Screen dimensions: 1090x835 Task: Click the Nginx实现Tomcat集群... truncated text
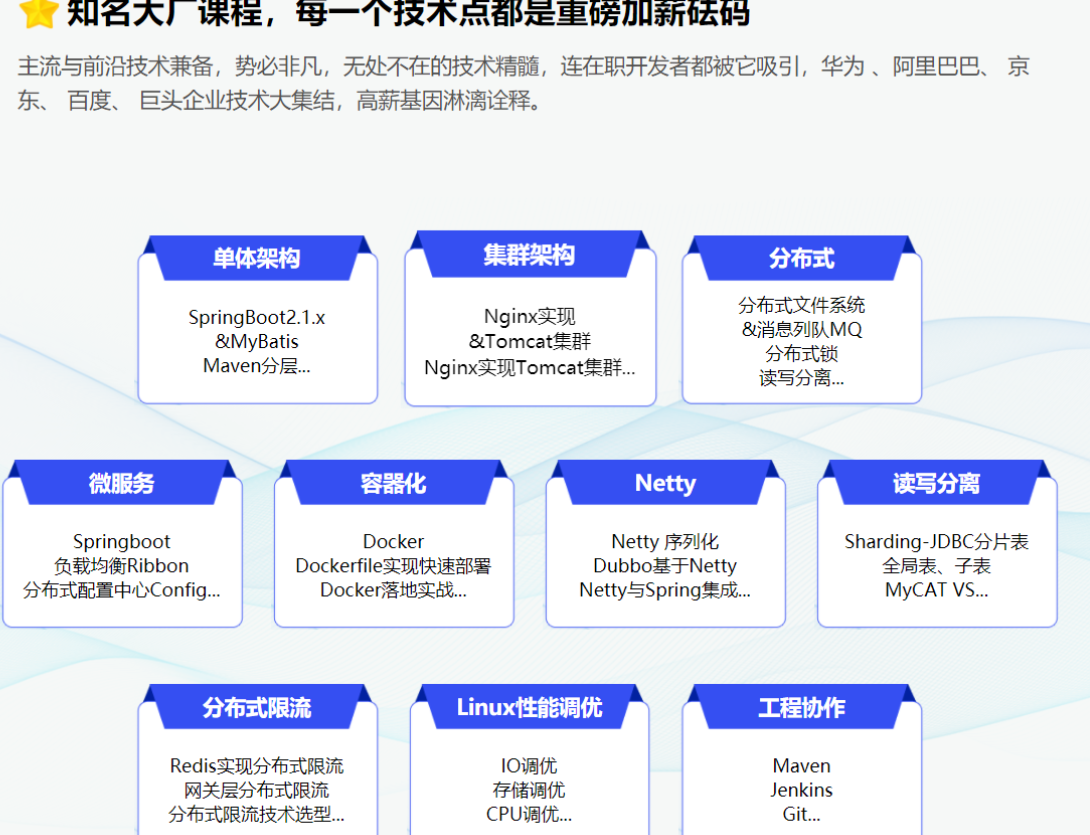(530, 367)
